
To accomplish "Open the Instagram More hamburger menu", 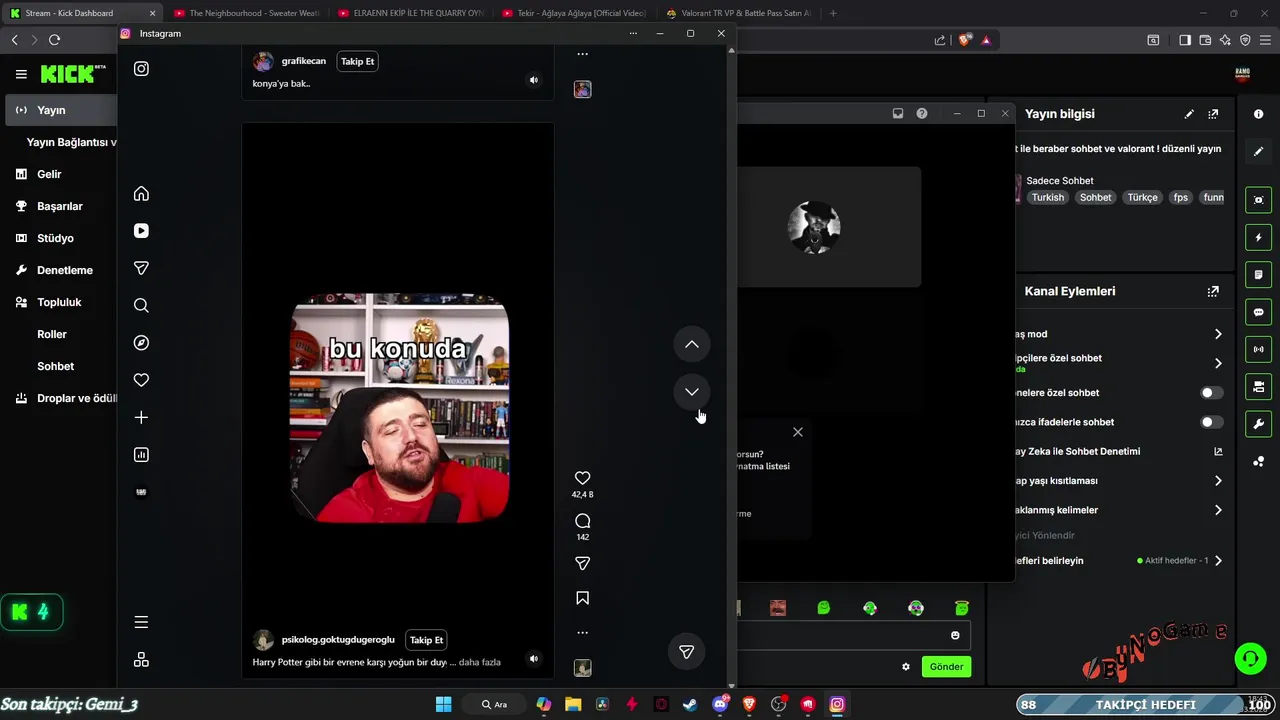I will point(141,622).
